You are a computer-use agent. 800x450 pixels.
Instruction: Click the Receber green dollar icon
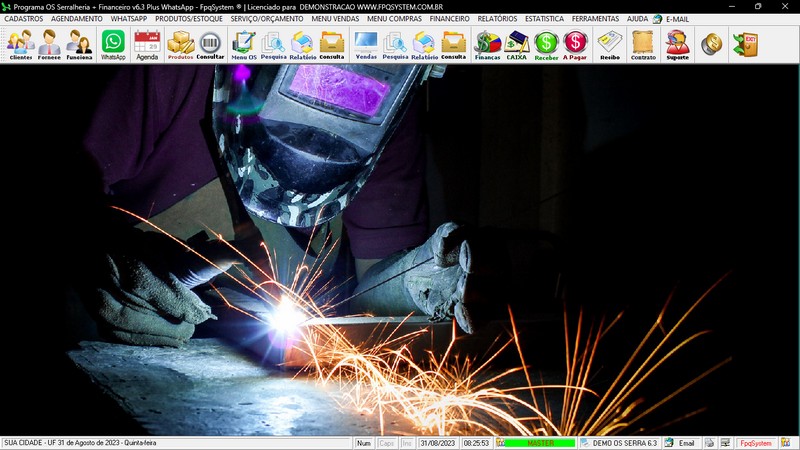click(x=546, y=44)
